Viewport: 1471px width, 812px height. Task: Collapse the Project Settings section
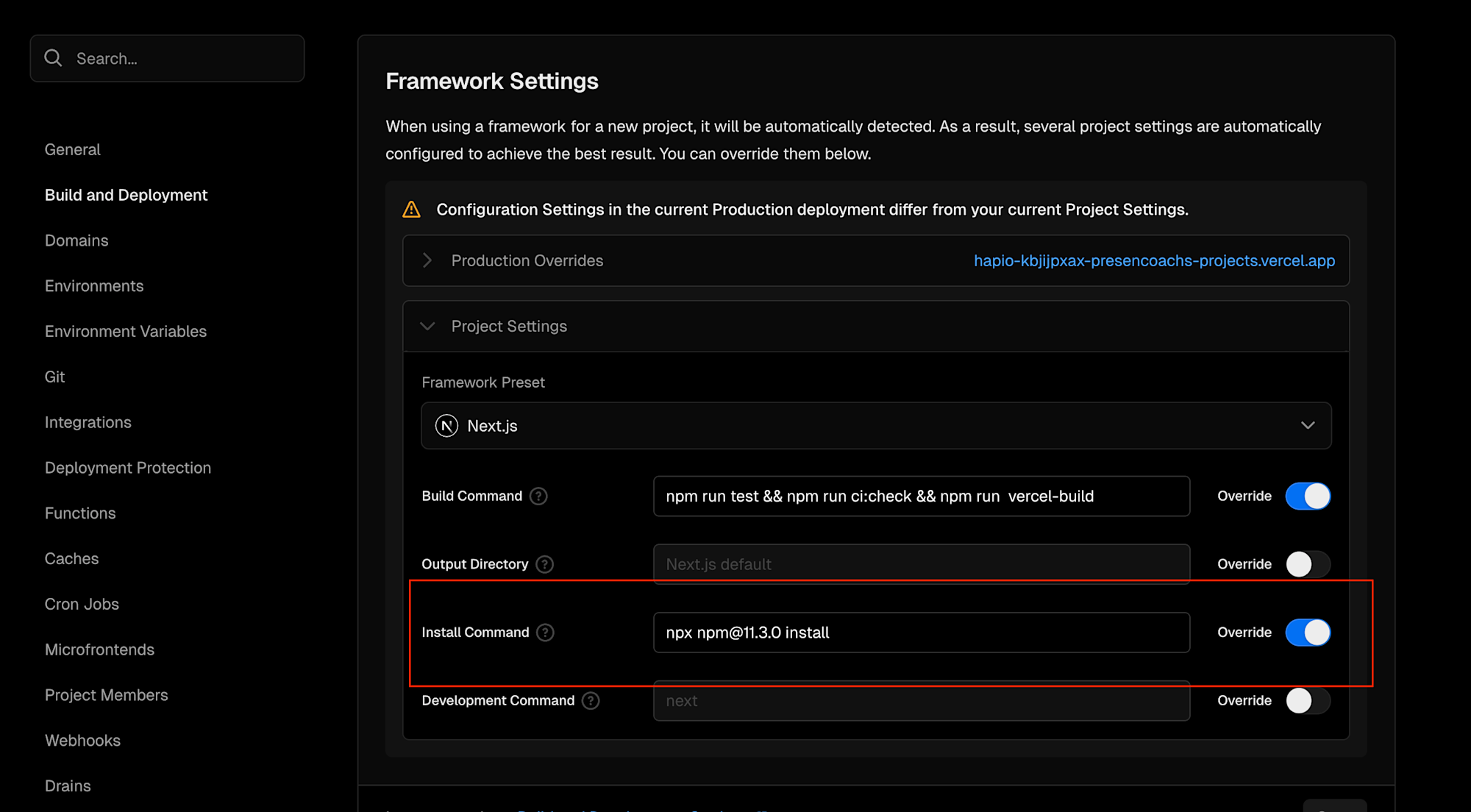tap(427, 326)
